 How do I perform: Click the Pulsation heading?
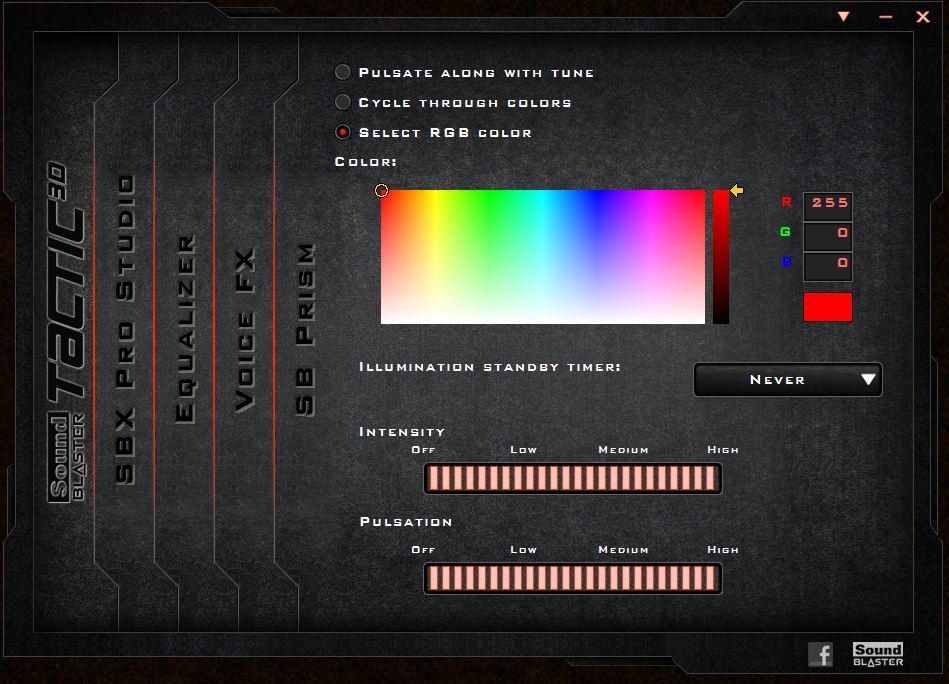click(406, 522)
